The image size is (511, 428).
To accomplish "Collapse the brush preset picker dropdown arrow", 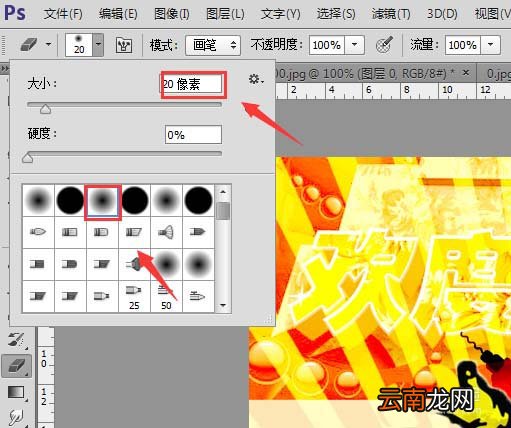I will 98,44.
